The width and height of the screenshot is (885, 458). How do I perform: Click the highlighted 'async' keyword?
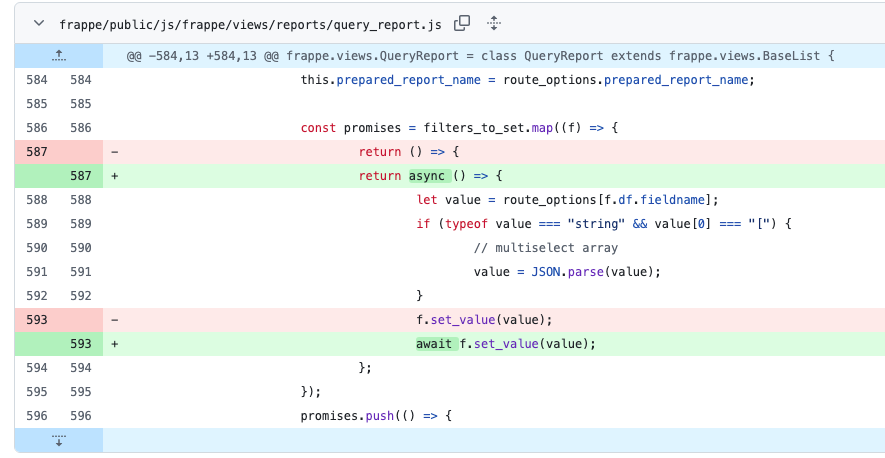(x=430, y=176)
